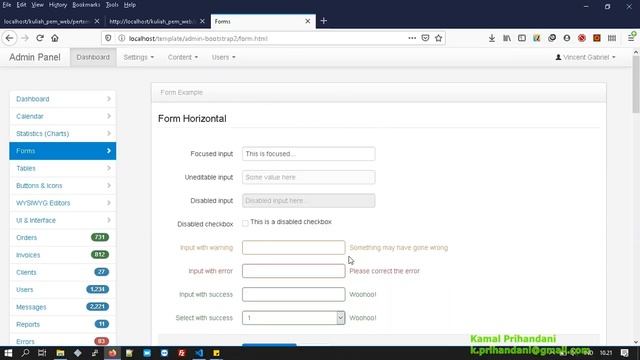Toggle the disabled checkbox
This screenshot has width=640, height=360.
click(x=245, y=223)
